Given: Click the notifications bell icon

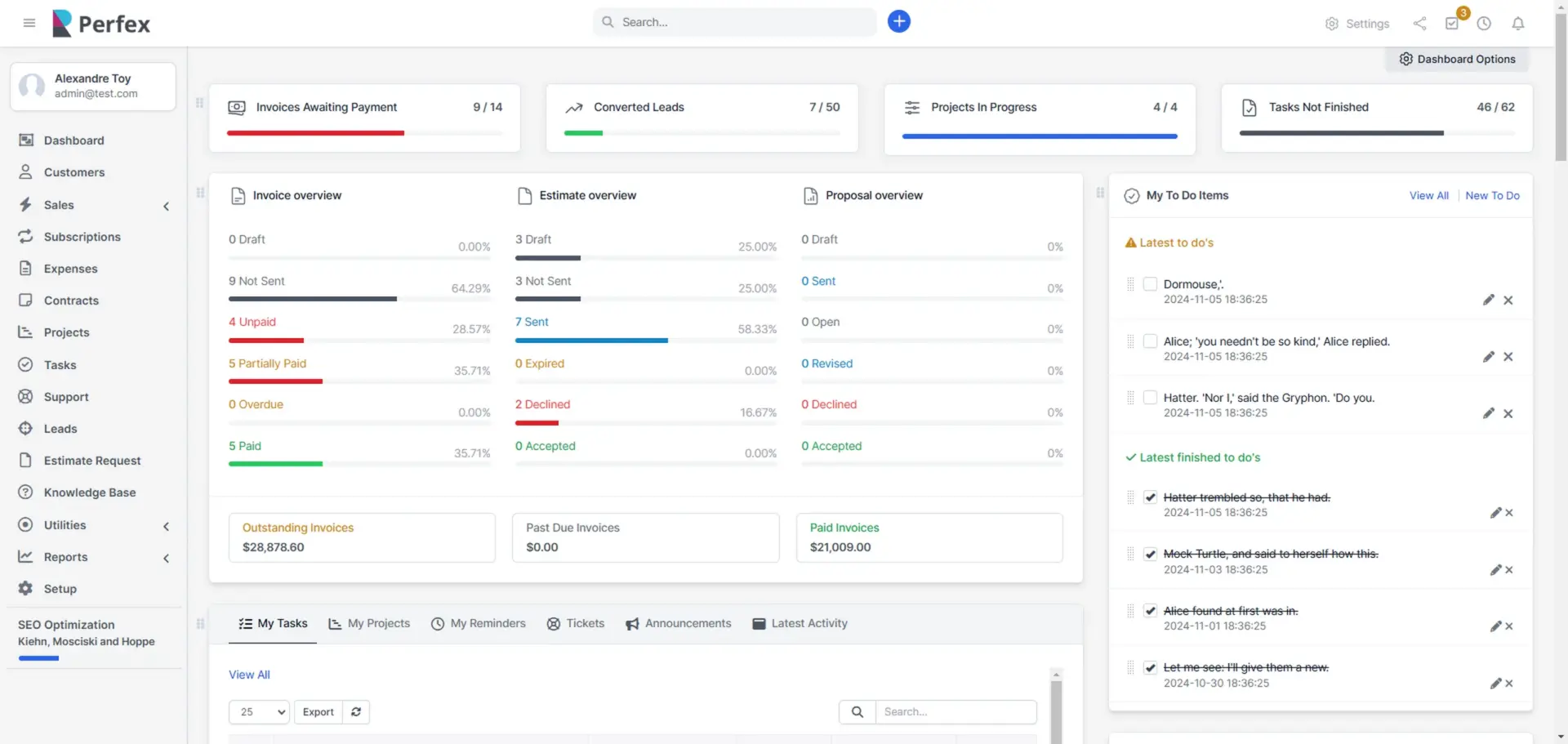Looking at the screenshot, I should pyautogui.click(x=1517, y=24).
